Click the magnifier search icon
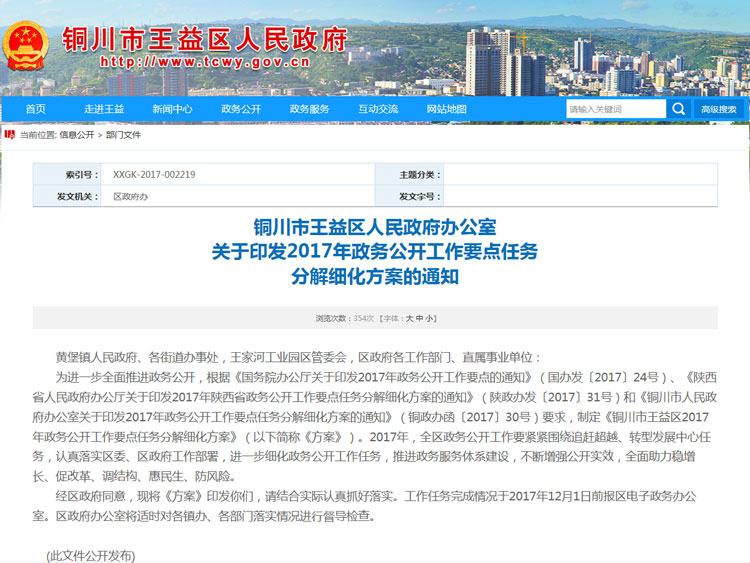 pyautogui.click(x=679, y=109)
